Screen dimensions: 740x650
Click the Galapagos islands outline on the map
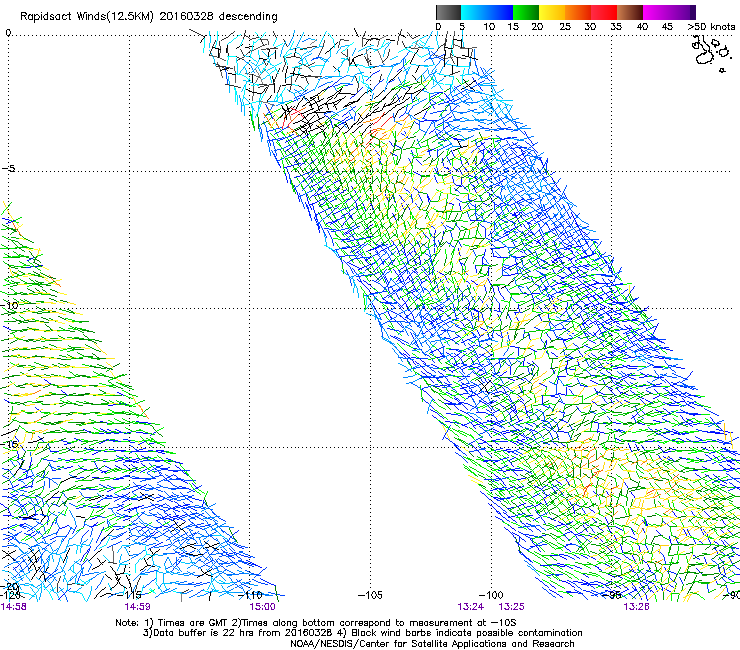pyautogui.click(x=710, y=53)
